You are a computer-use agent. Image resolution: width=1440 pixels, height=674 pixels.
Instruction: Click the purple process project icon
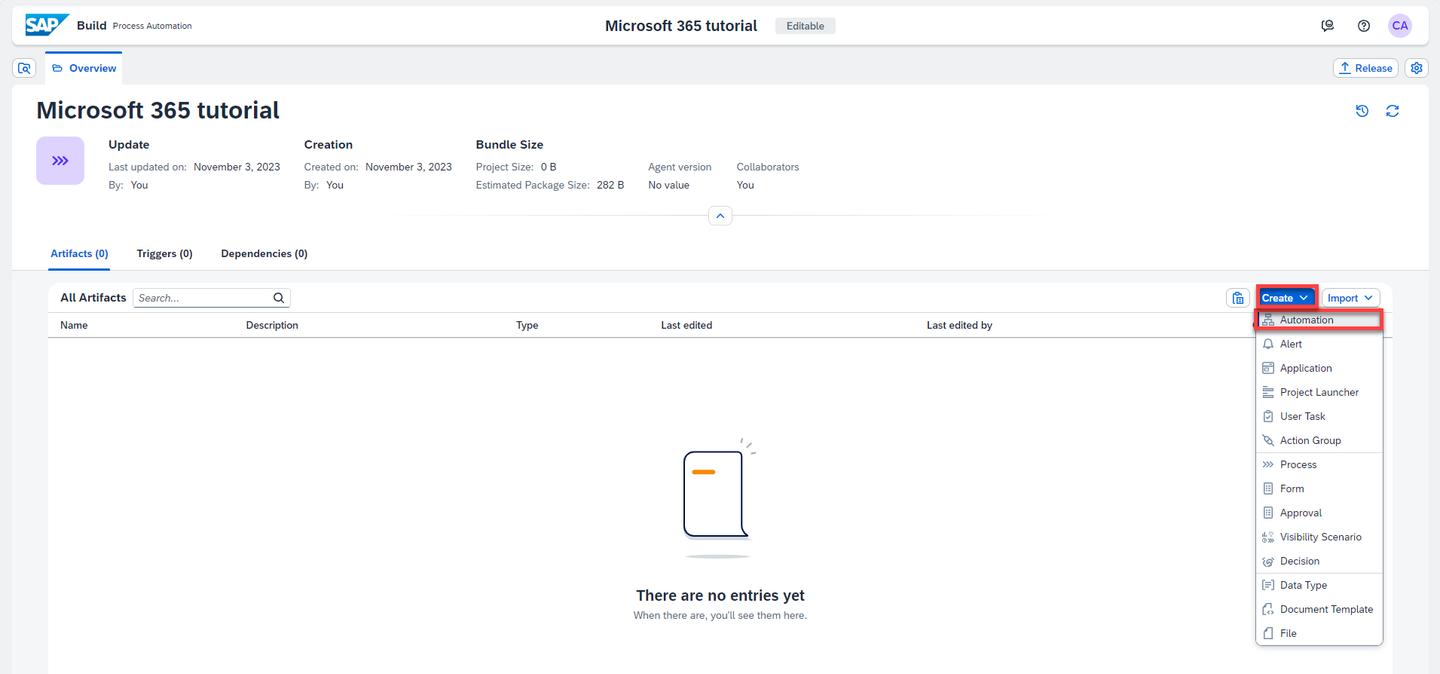(60, 160)
